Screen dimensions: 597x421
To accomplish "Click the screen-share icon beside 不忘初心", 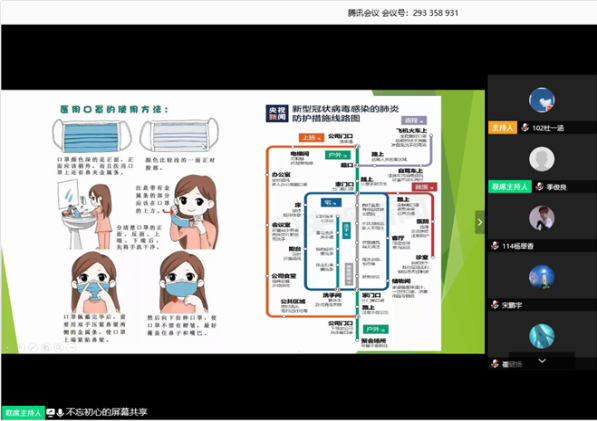I will 51,412.
